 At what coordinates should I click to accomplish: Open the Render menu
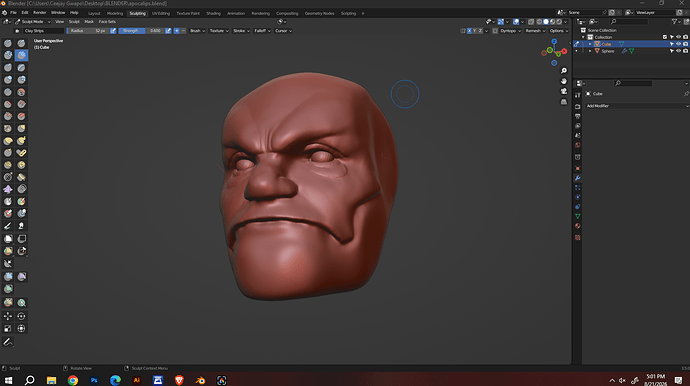40,13
